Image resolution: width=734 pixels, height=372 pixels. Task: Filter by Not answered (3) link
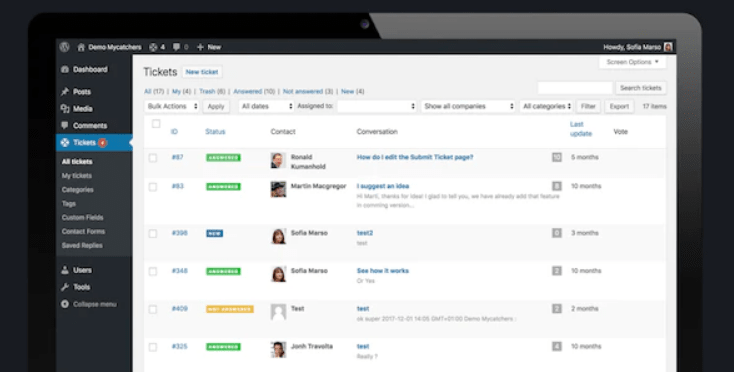pyautogui.click(x=308, y=91)
